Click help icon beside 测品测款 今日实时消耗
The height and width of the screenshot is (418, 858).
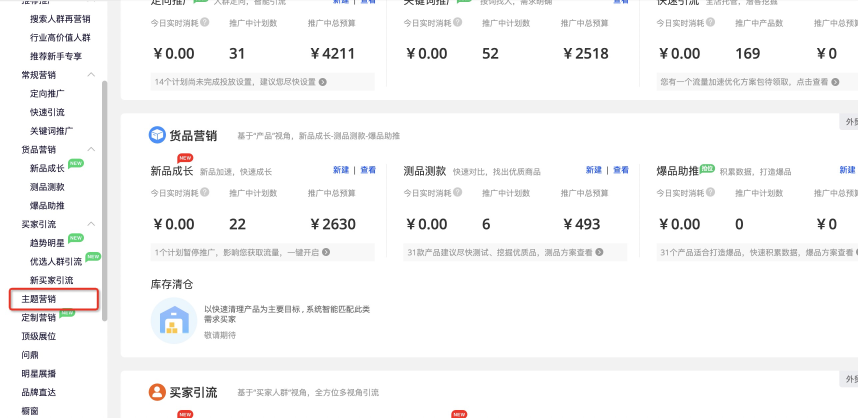458,192
